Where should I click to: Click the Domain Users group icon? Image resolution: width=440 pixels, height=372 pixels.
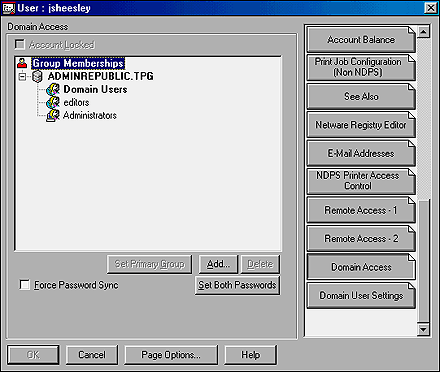pyautogui.click(x=53, y=89)
